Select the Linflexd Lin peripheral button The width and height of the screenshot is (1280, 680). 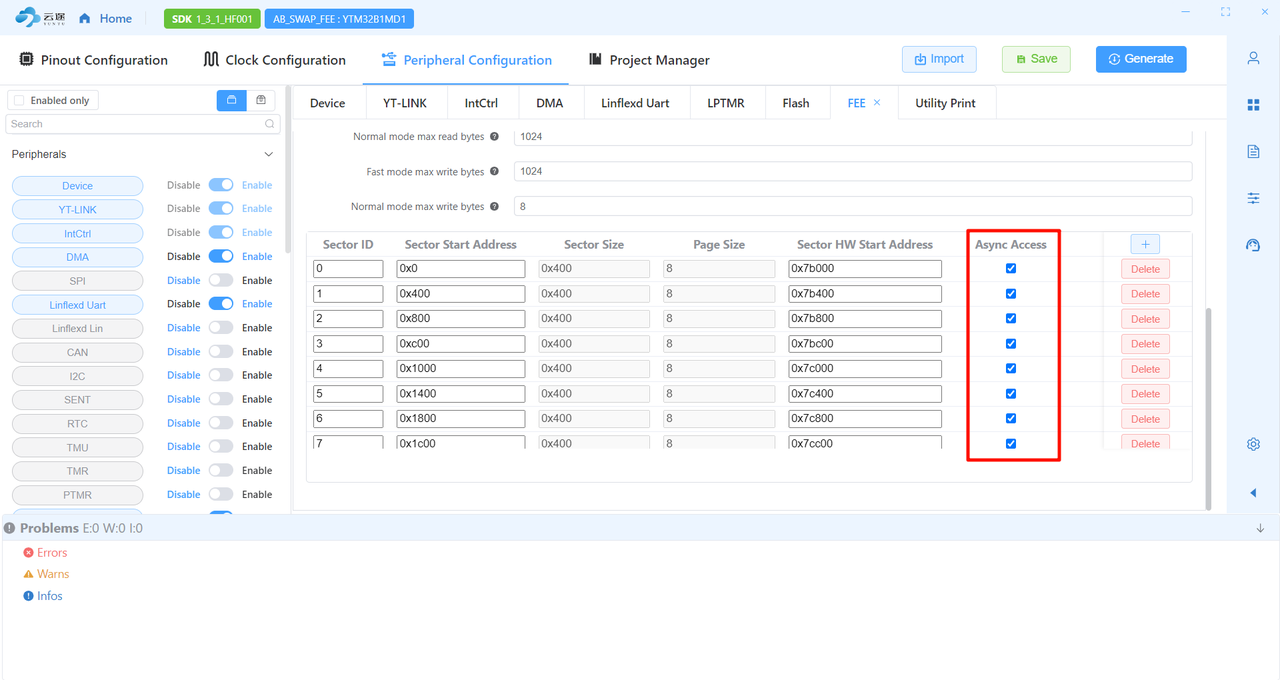pyautogui.click(x=77, y=329)
